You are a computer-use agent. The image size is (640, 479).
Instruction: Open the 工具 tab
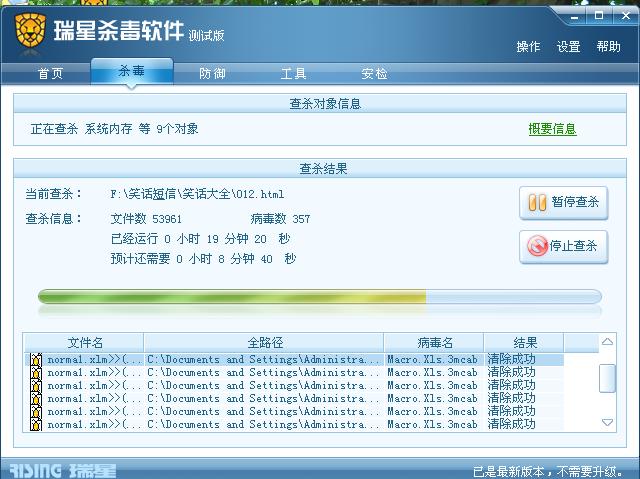293,73
